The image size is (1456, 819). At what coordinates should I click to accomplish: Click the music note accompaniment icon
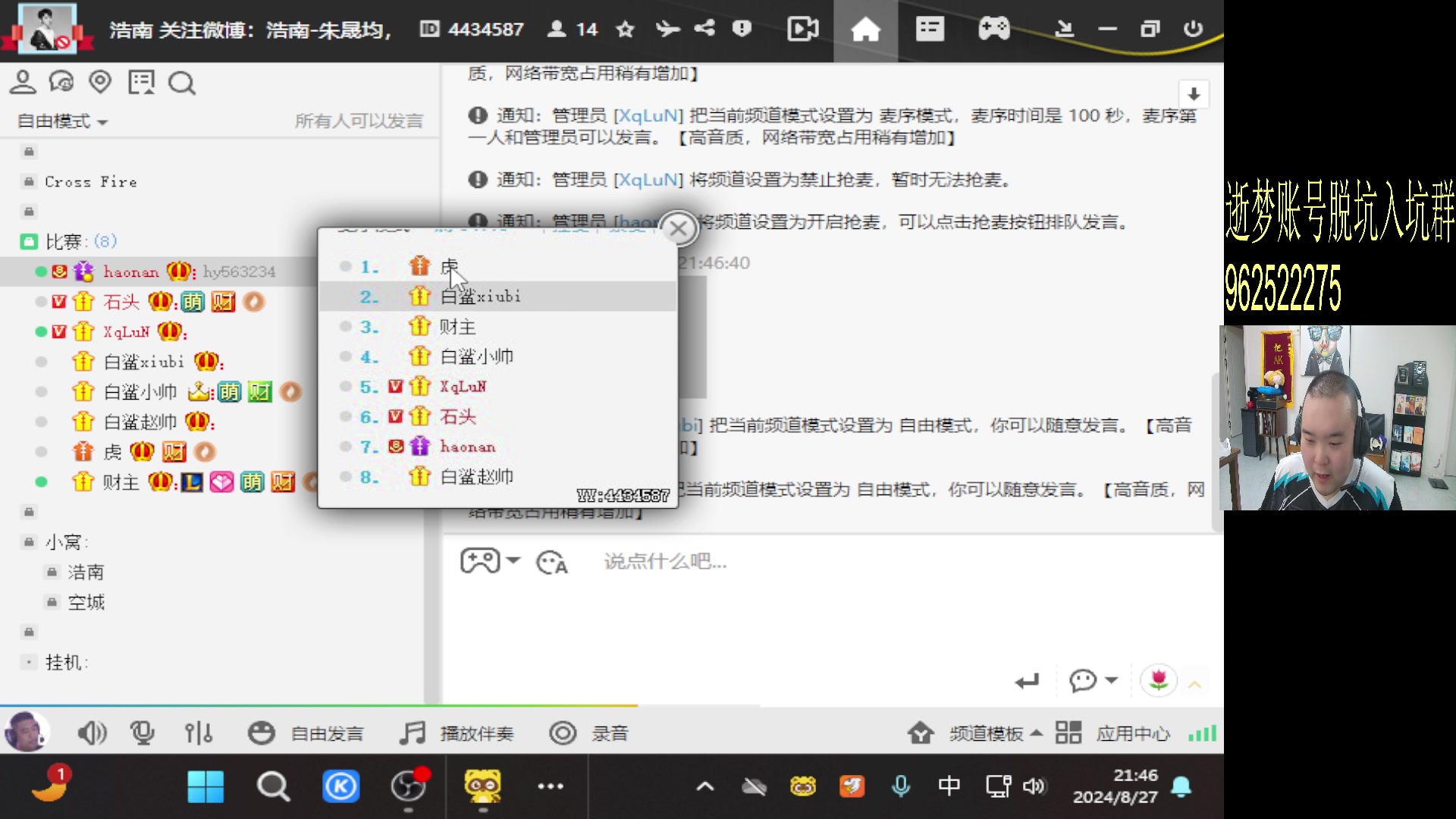pyautogui.click(x=413, y=733)
